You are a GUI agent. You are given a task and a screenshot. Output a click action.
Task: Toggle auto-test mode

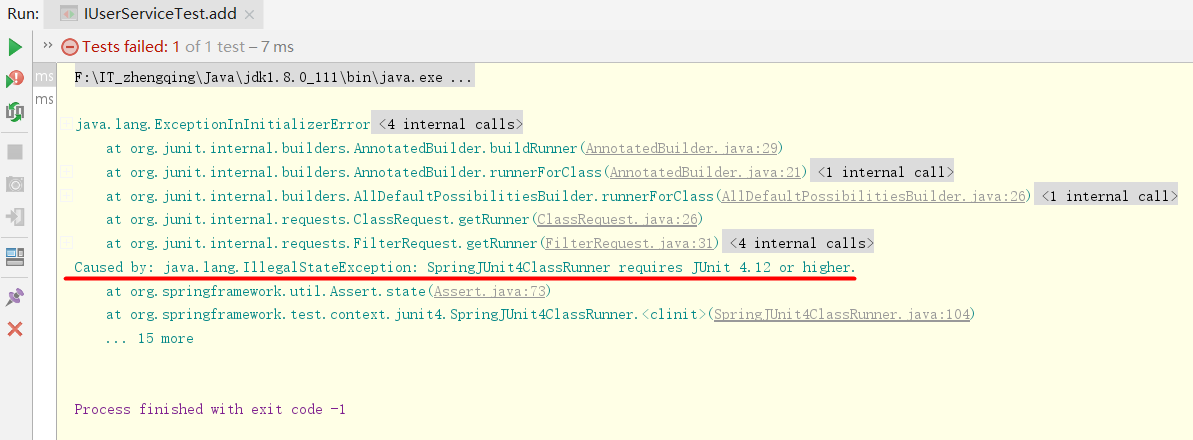[x=14, y=111]
